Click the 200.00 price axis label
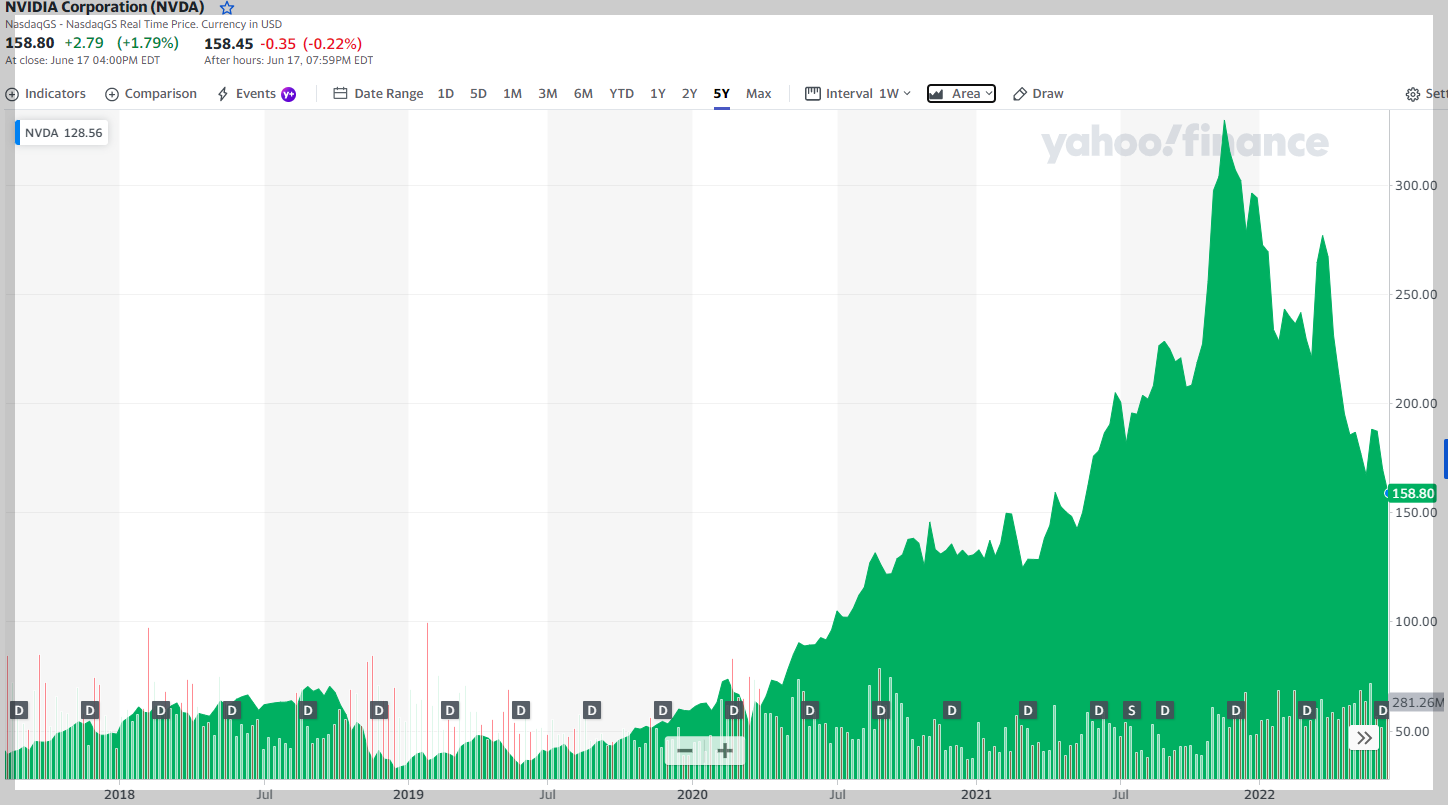Viewport: 1448px width, 805px height. pyautogui.click(x=1416, y=403)
